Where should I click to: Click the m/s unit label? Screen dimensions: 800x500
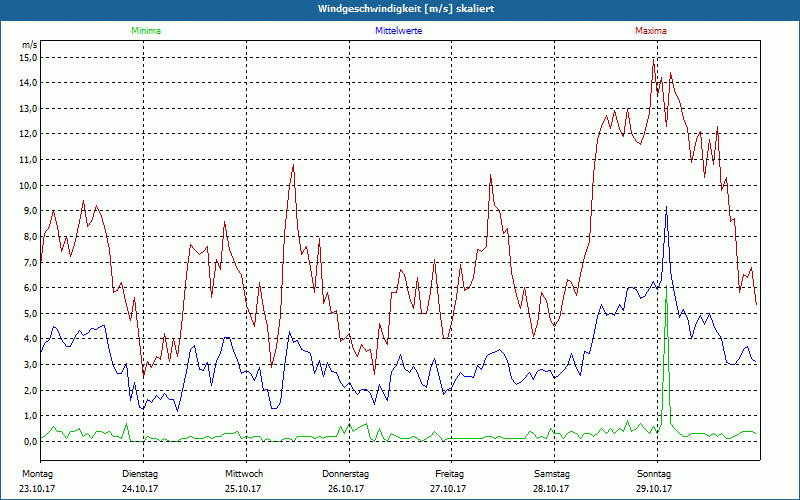30,45
